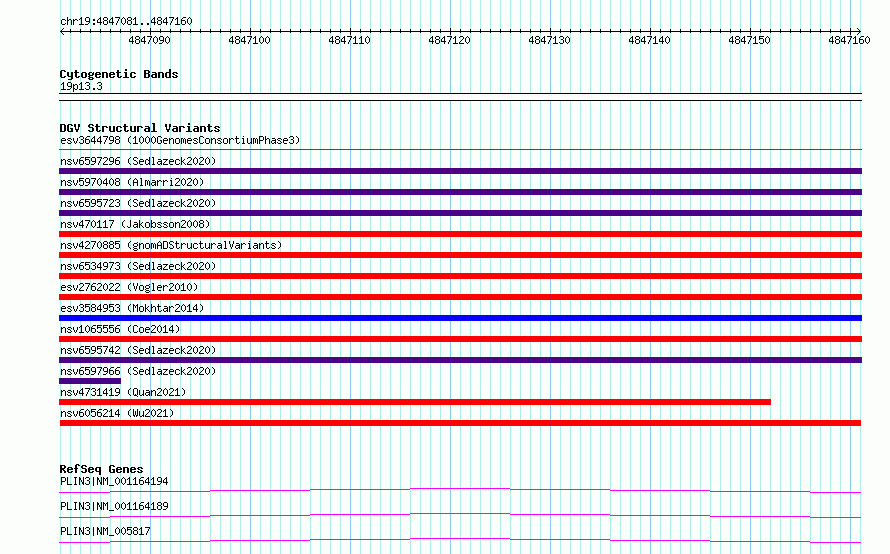Click the black cytogenetic band bar under 19p13.3
Screen dimensions: 890x554
460,97
